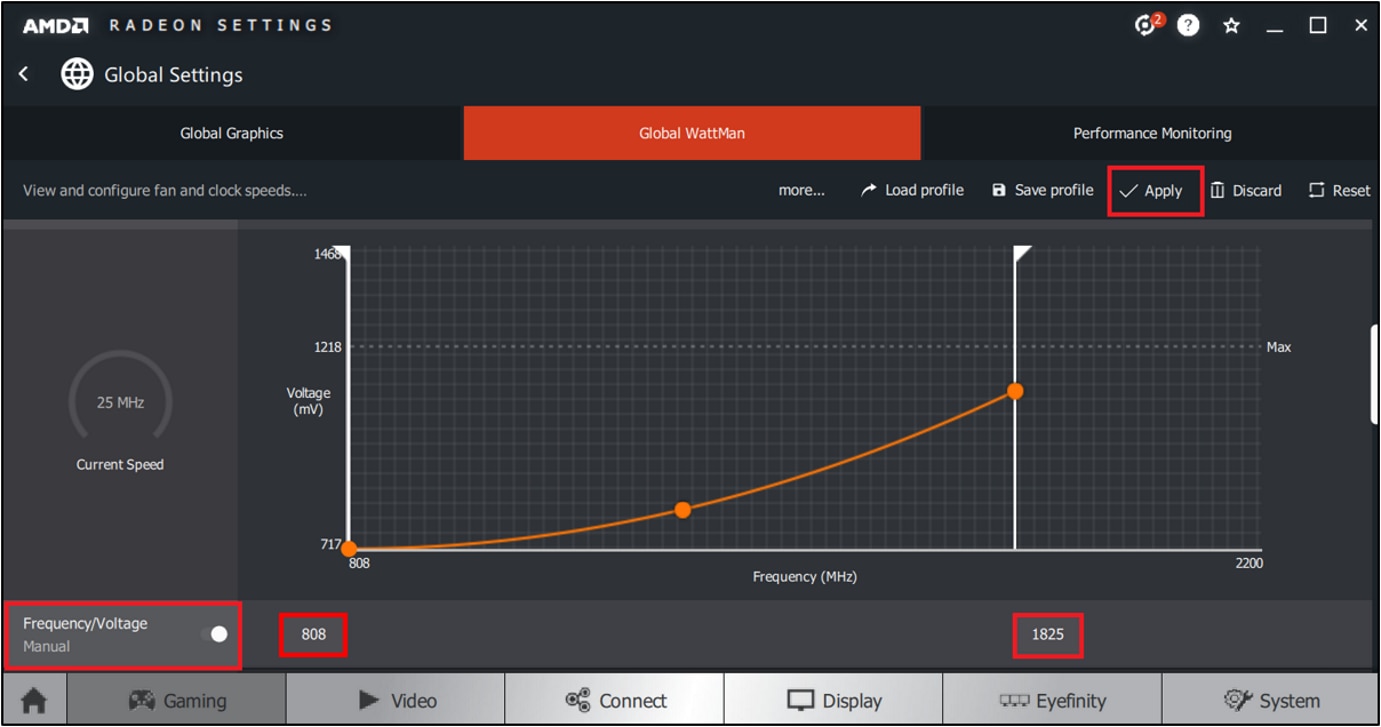Switch to the Global Graphics tab
Viewport: 1381px width, 727px height.
(x=231, y=133)
